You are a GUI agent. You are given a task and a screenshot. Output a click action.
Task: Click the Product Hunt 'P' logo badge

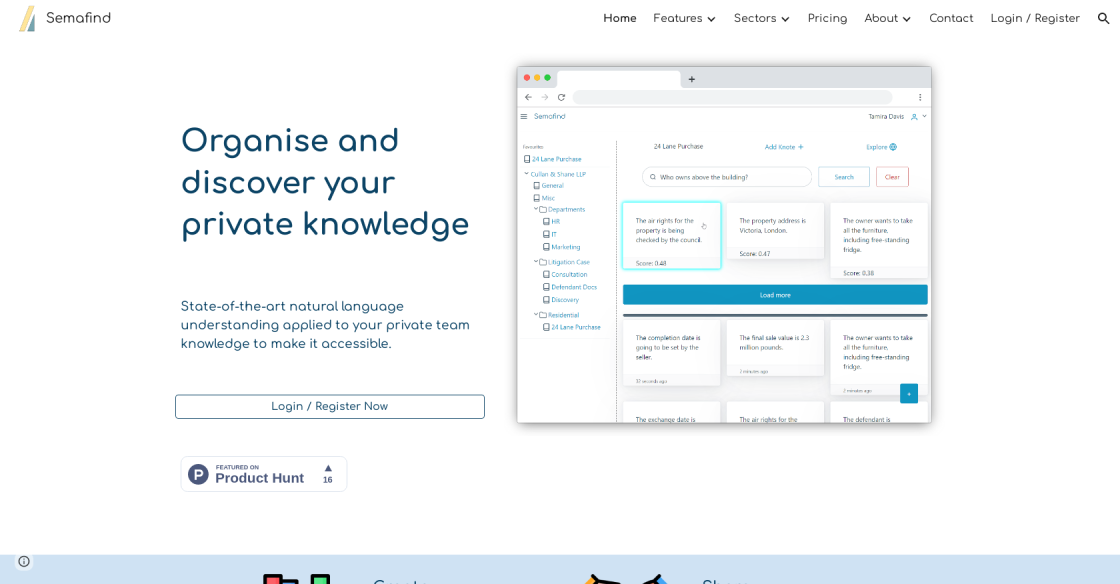[199, 474]
